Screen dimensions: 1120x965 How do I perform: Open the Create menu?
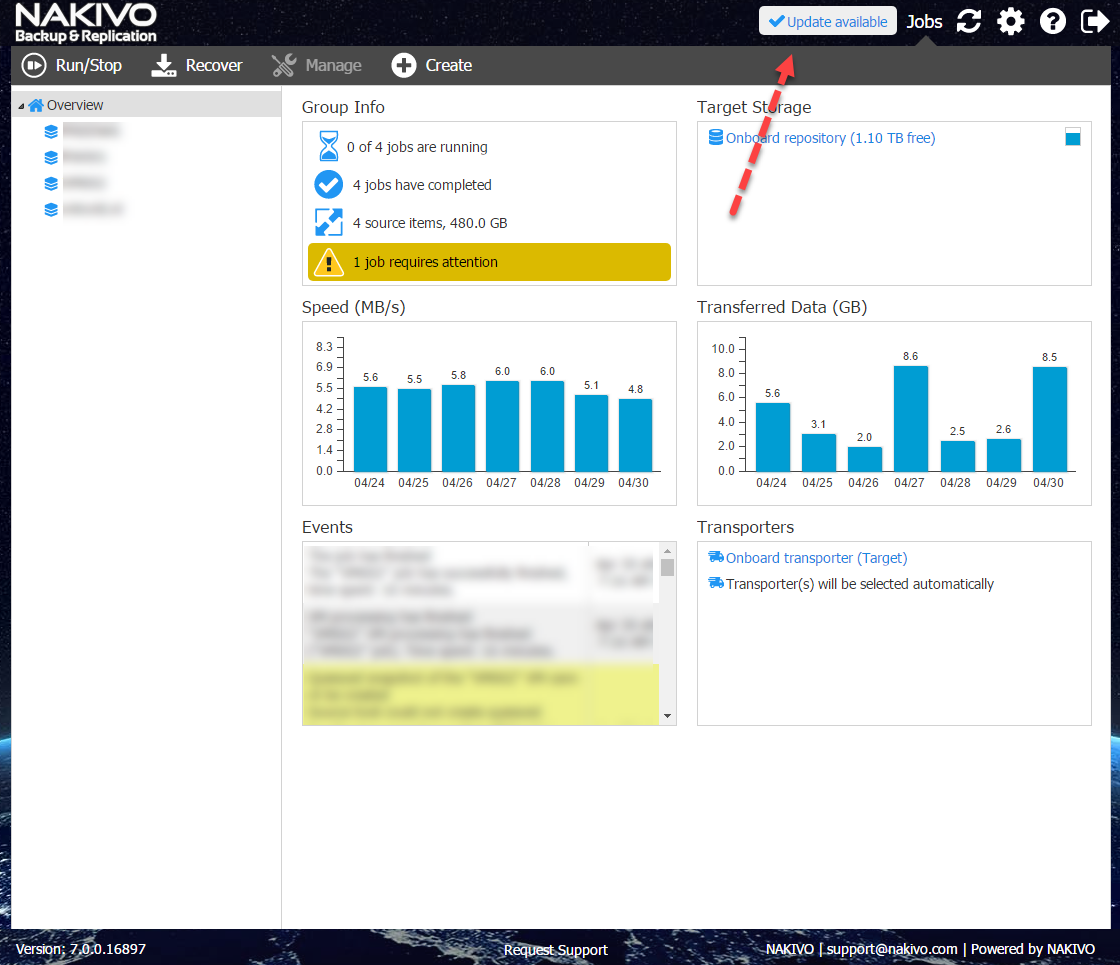(432, 65)
